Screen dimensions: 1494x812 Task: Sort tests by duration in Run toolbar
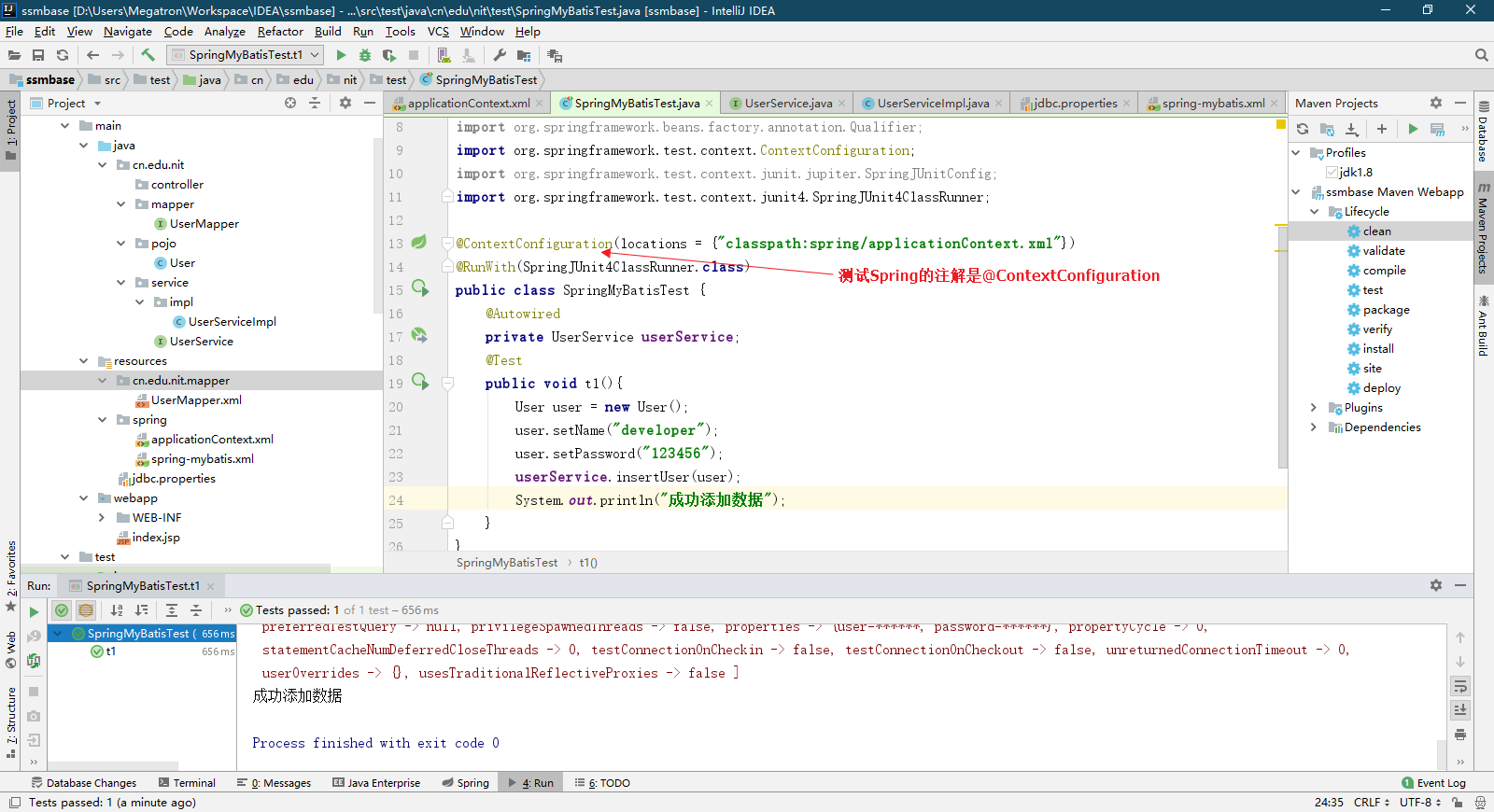(141, 610)
